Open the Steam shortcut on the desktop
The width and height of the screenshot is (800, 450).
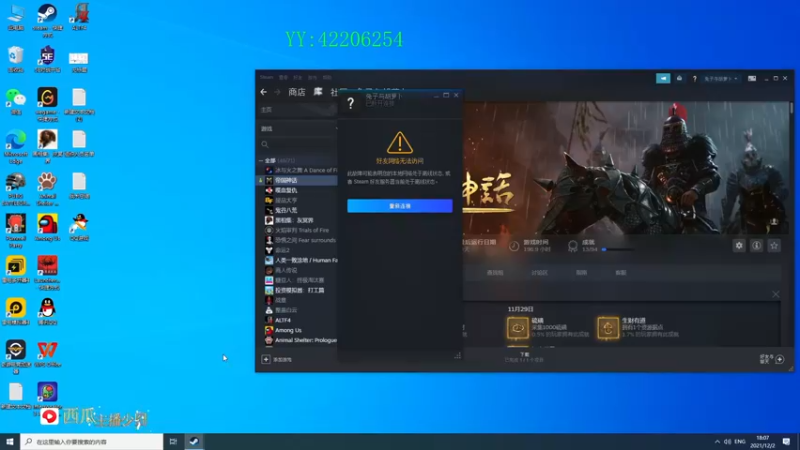tap(47, 19)
